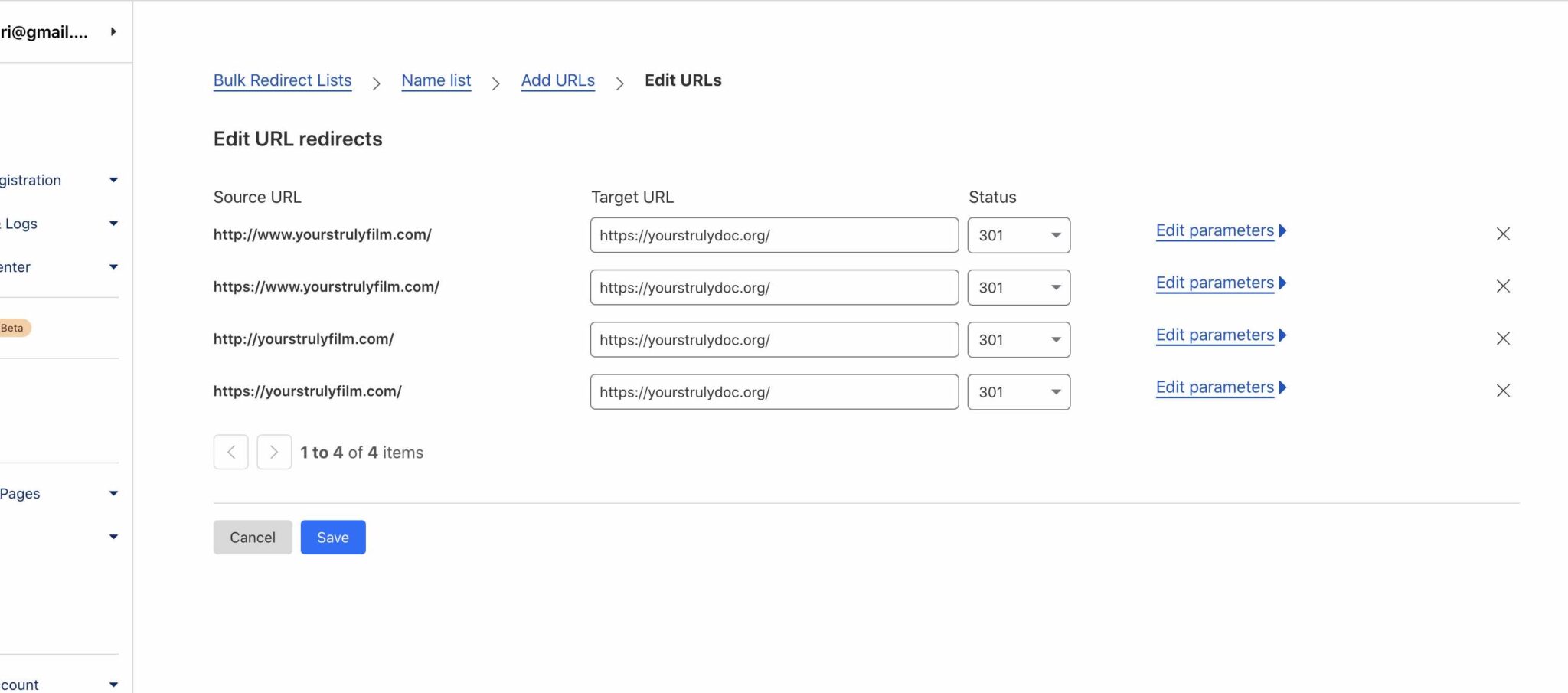Remove the third redirect row via the X icon
Screen dimensions: 1568x693
pos(1503,338)
